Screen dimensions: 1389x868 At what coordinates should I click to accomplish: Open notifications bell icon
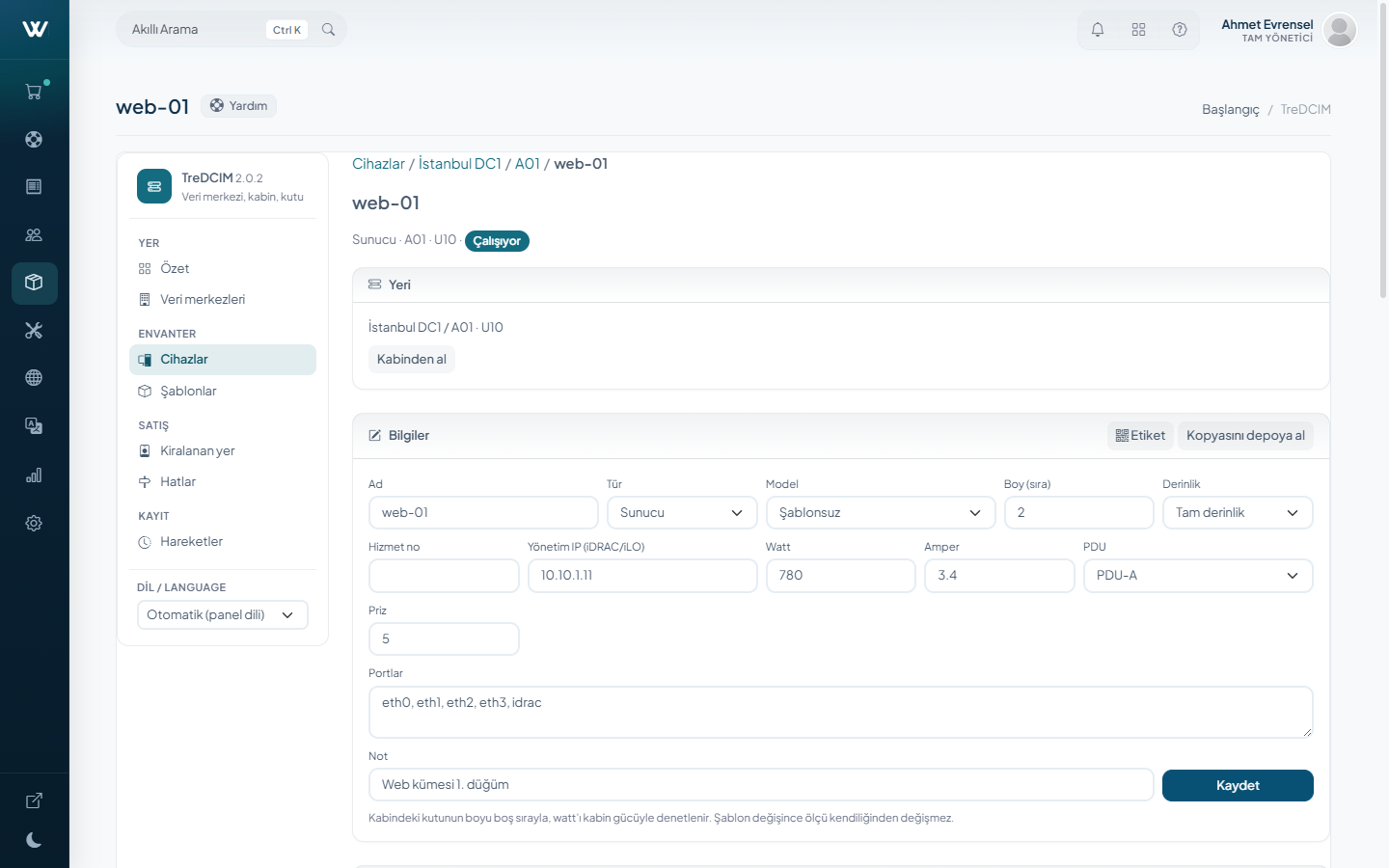(1098, 30)
